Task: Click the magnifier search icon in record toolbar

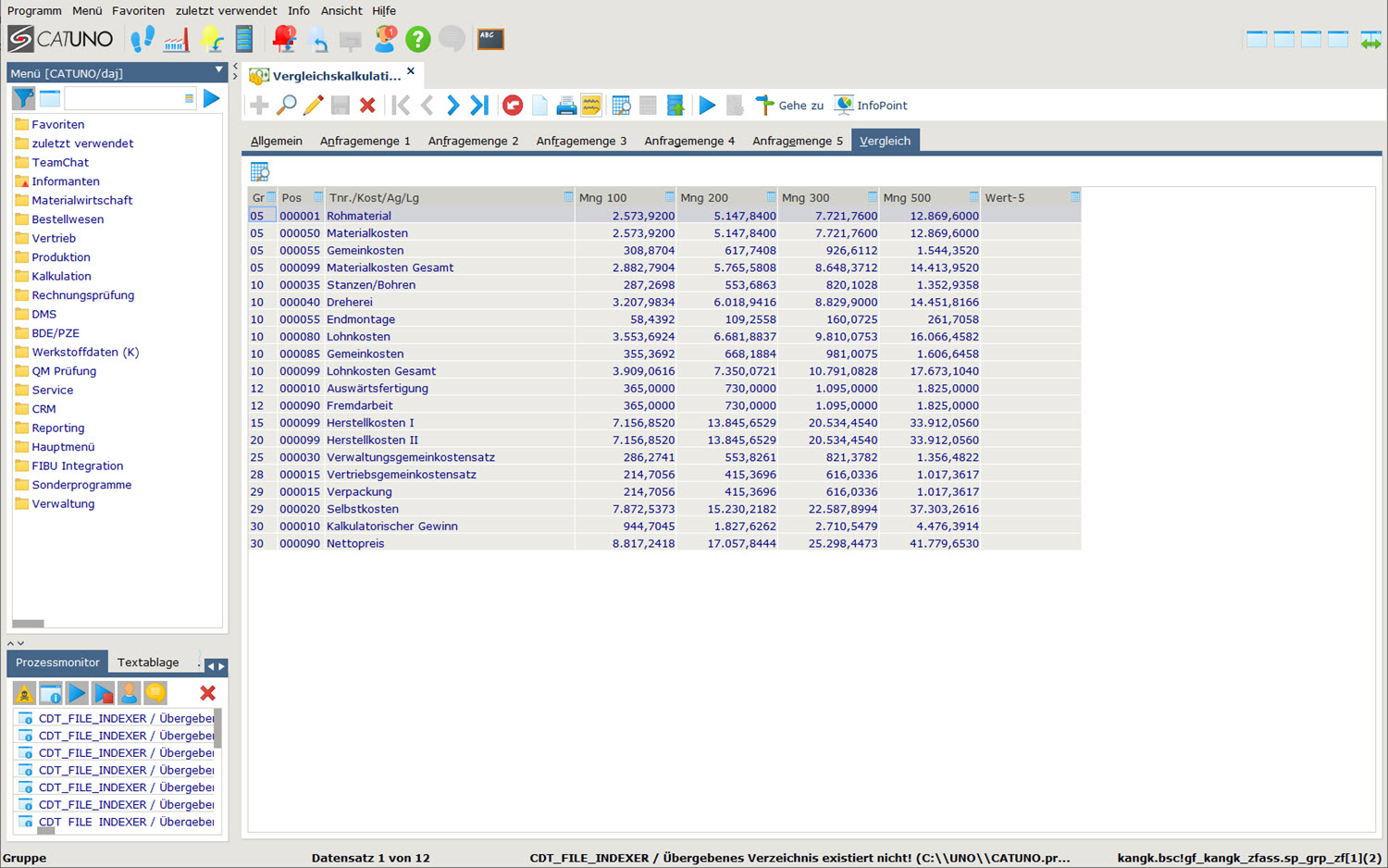Action: [287, 105]
